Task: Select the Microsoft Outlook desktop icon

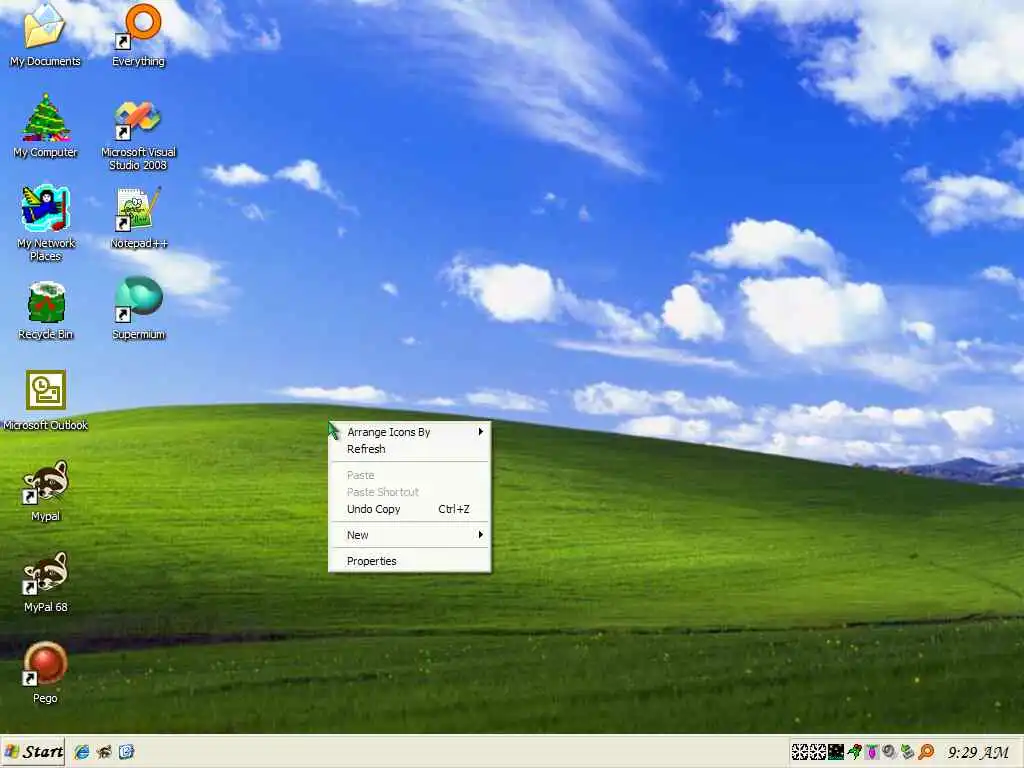Action: [45, 400]
